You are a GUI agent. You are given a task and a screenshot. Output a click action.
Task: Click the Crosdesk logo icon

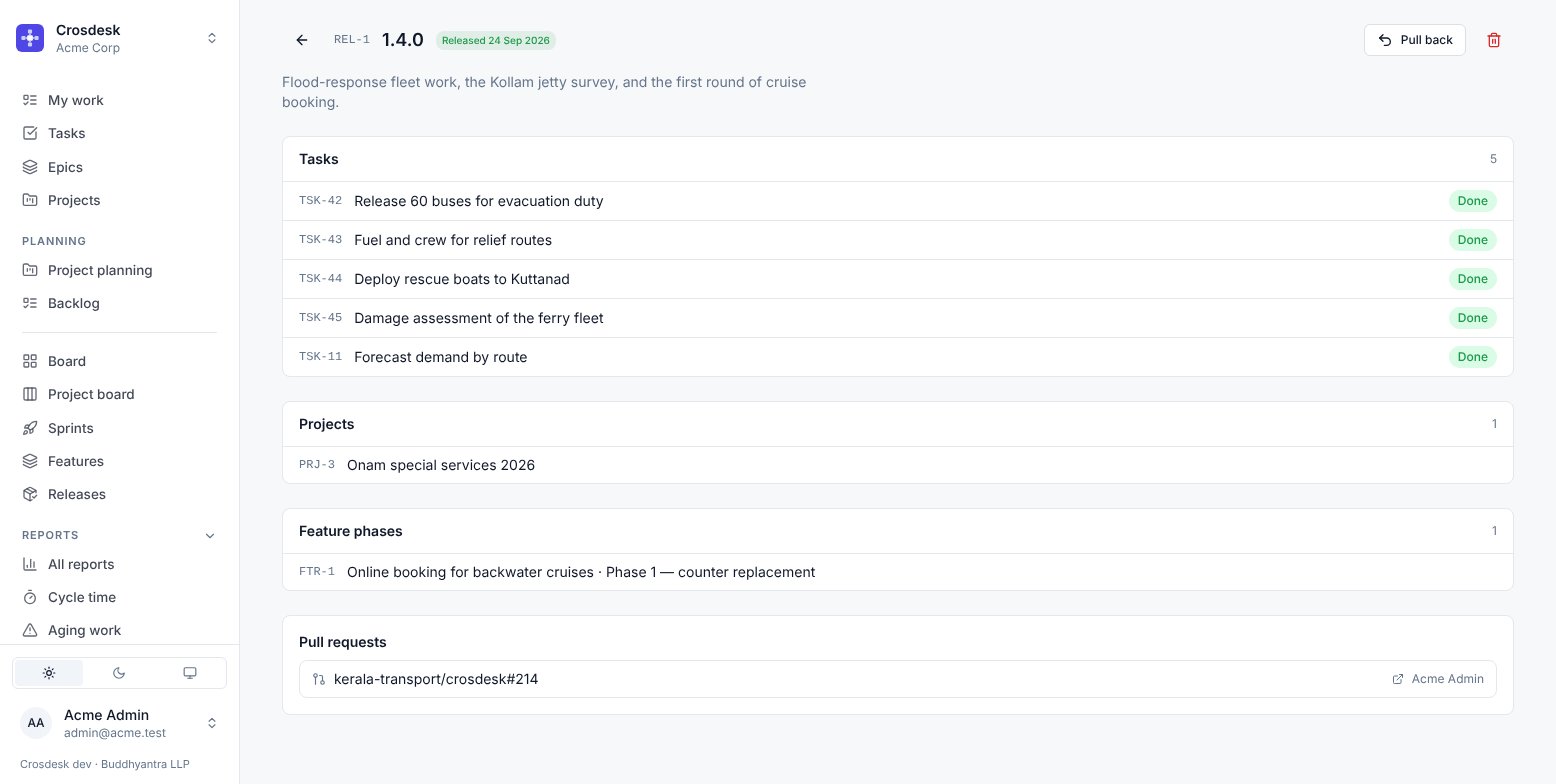pyautogui.click(x=30, y=38)
